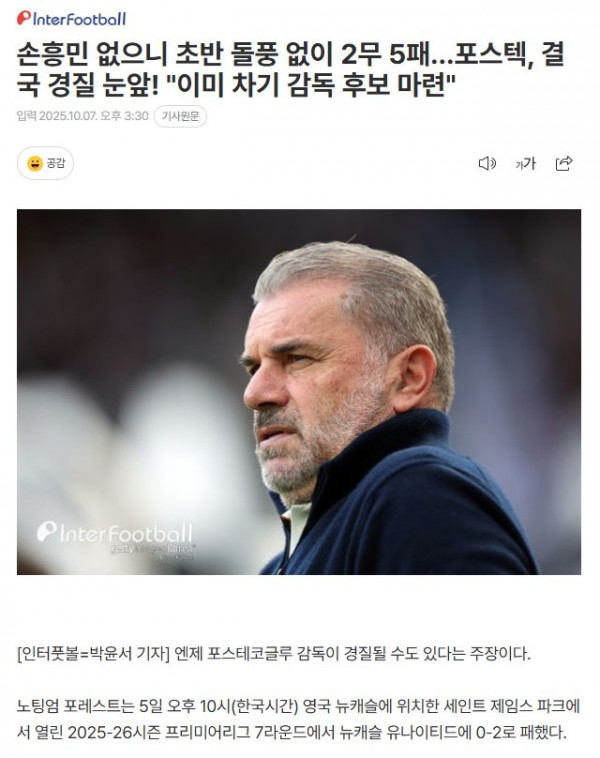Click the 입력 timestamp label

coord(26,116)
